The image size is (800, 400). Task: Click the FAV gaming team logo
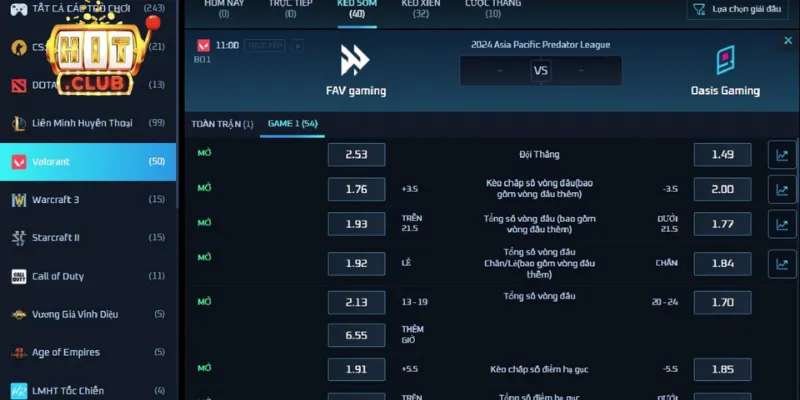(x=355, y=60)
